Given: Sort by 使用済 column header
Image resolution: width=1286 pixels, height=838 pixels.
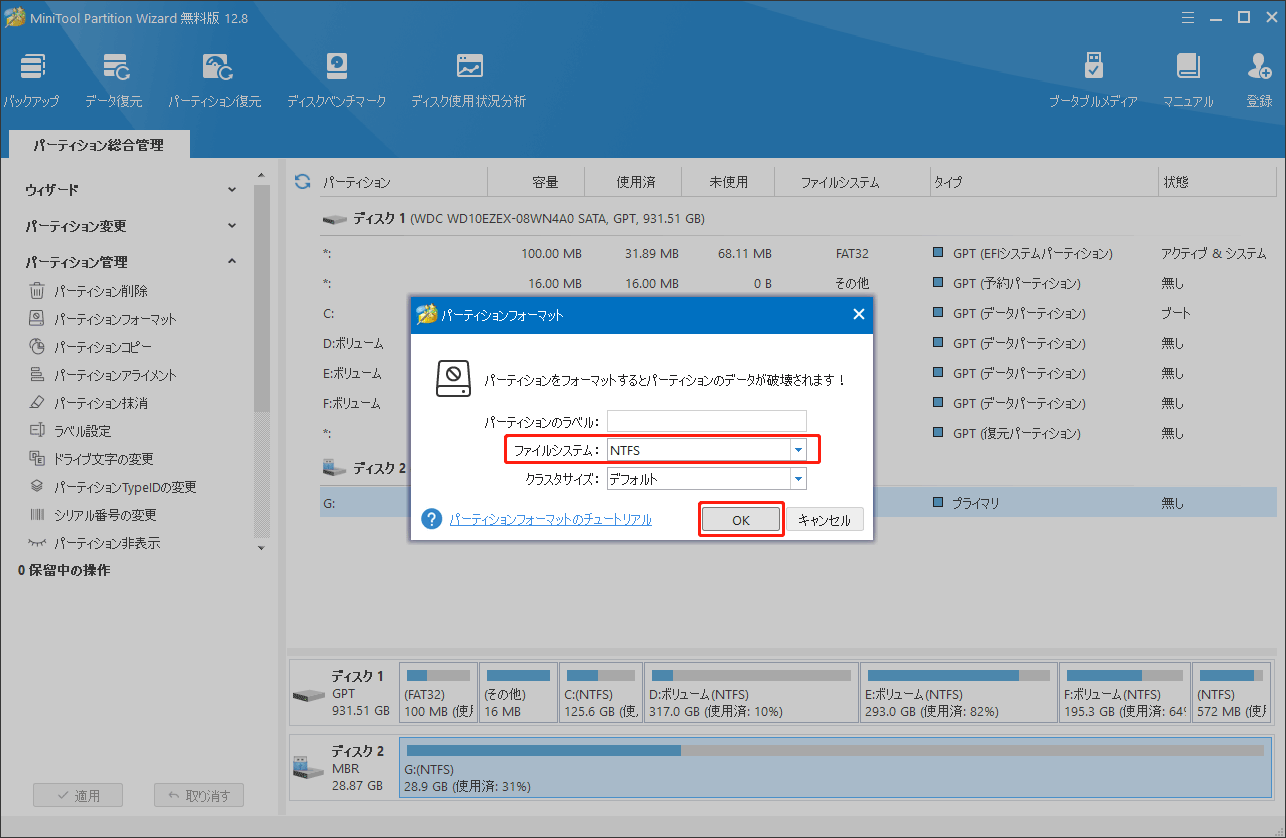Looking at the screenshot, I should point(635,182).
